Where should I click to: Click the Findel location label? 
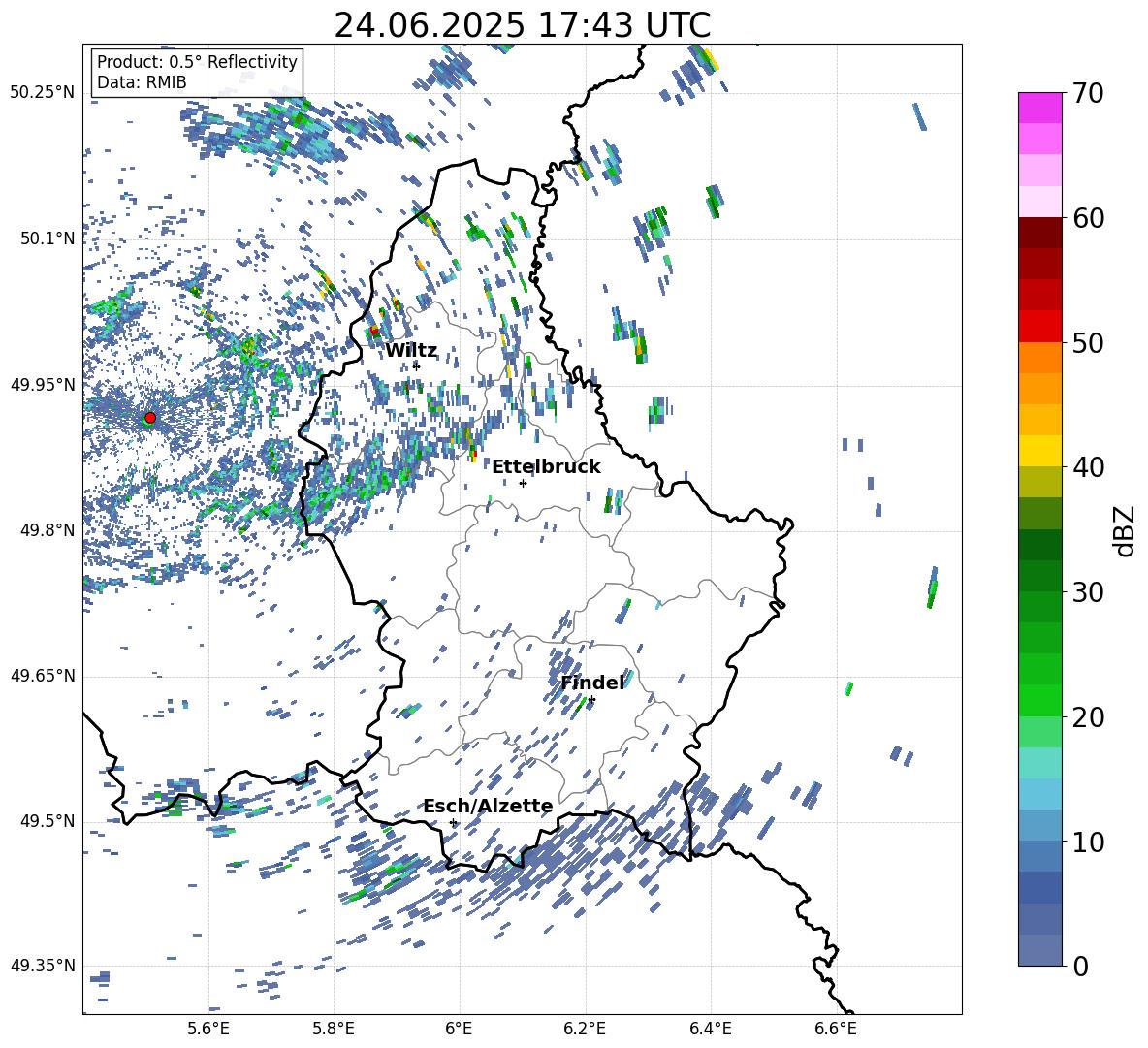coord(593,683)
